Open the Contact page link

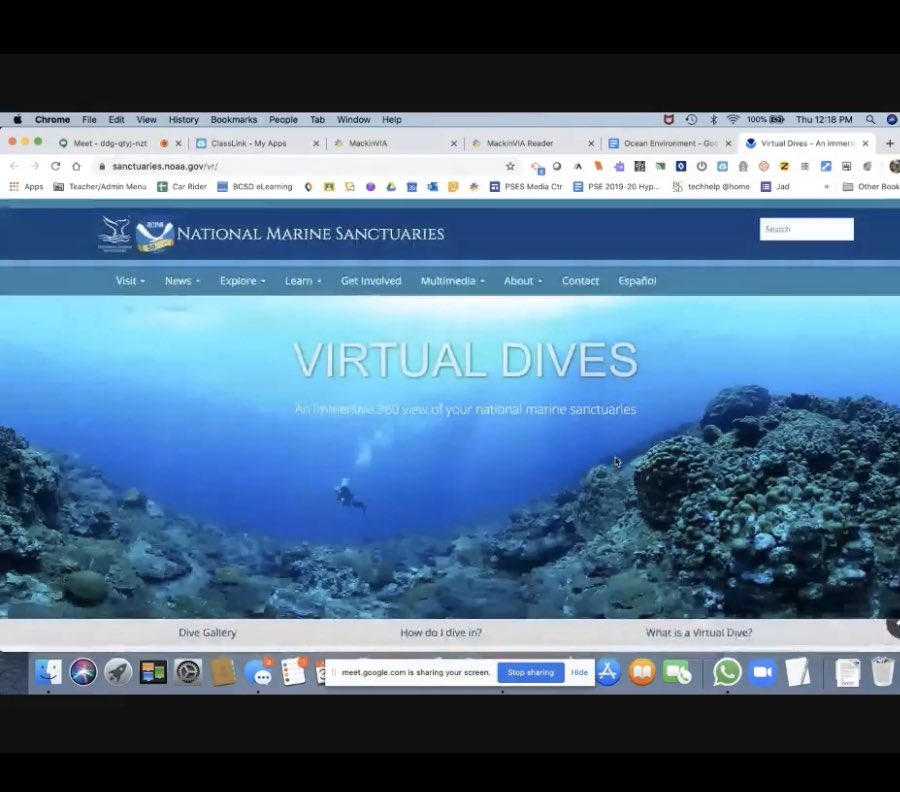coord(580,281)
